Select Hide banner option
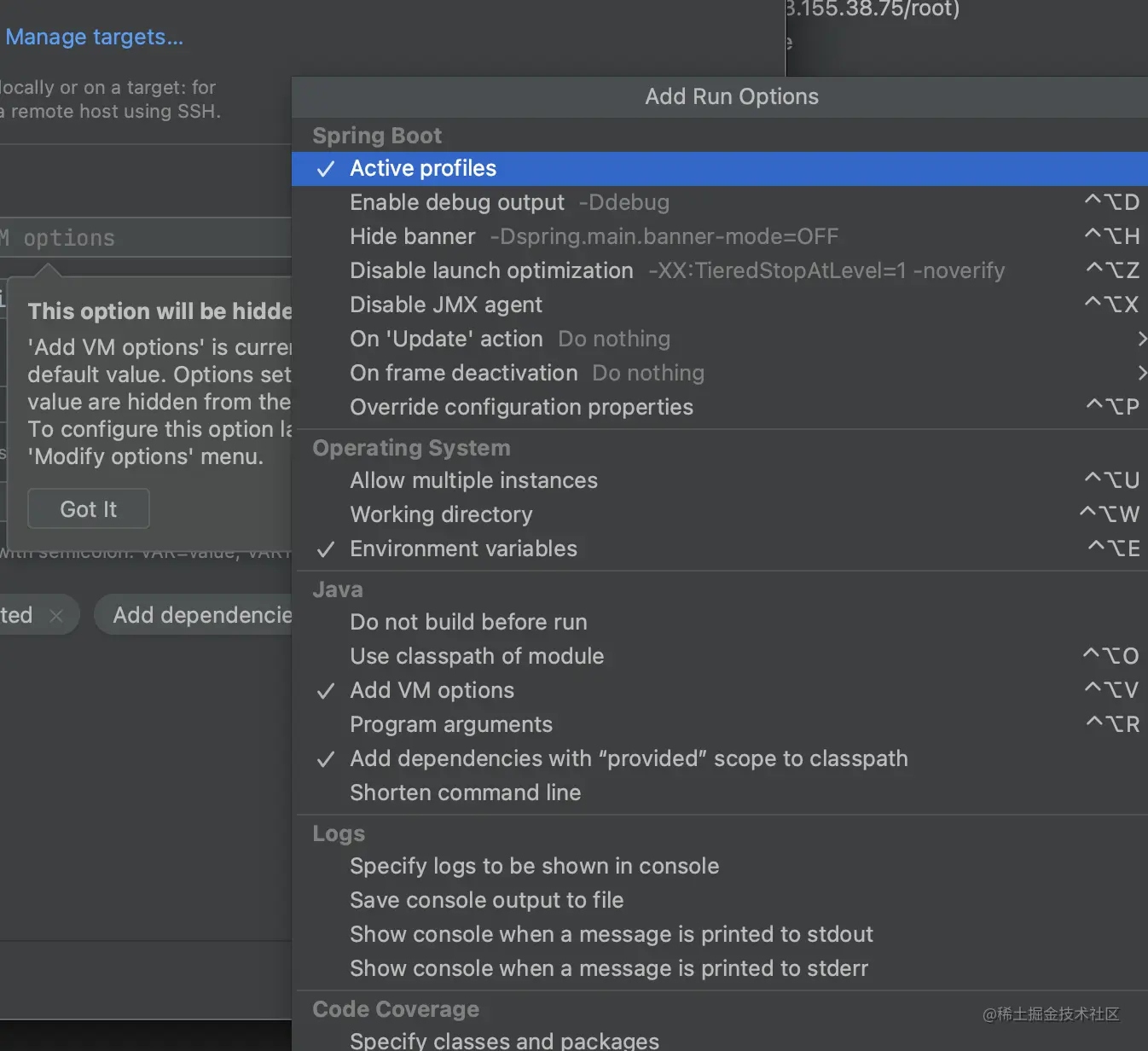The width and height of the screenshot is (1148, 1051). (720, 237)
